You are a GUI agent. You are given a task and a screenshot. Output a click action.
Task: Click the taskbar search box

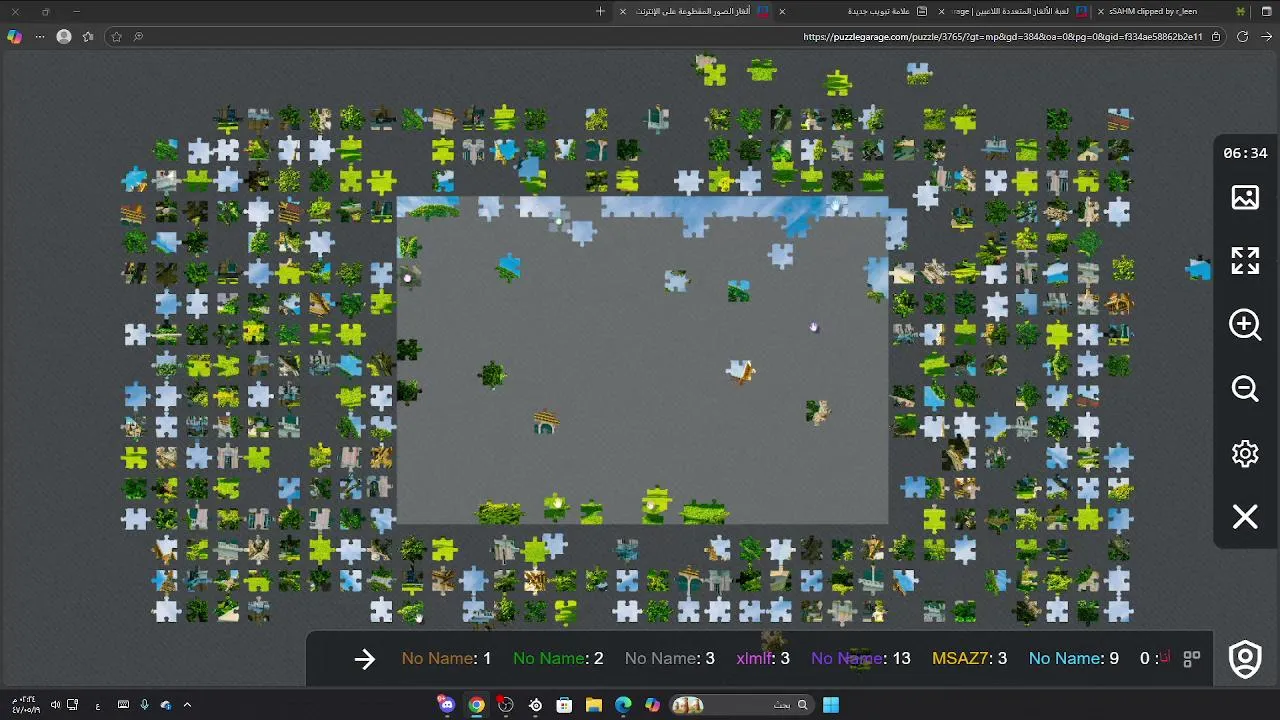[740, 705]
